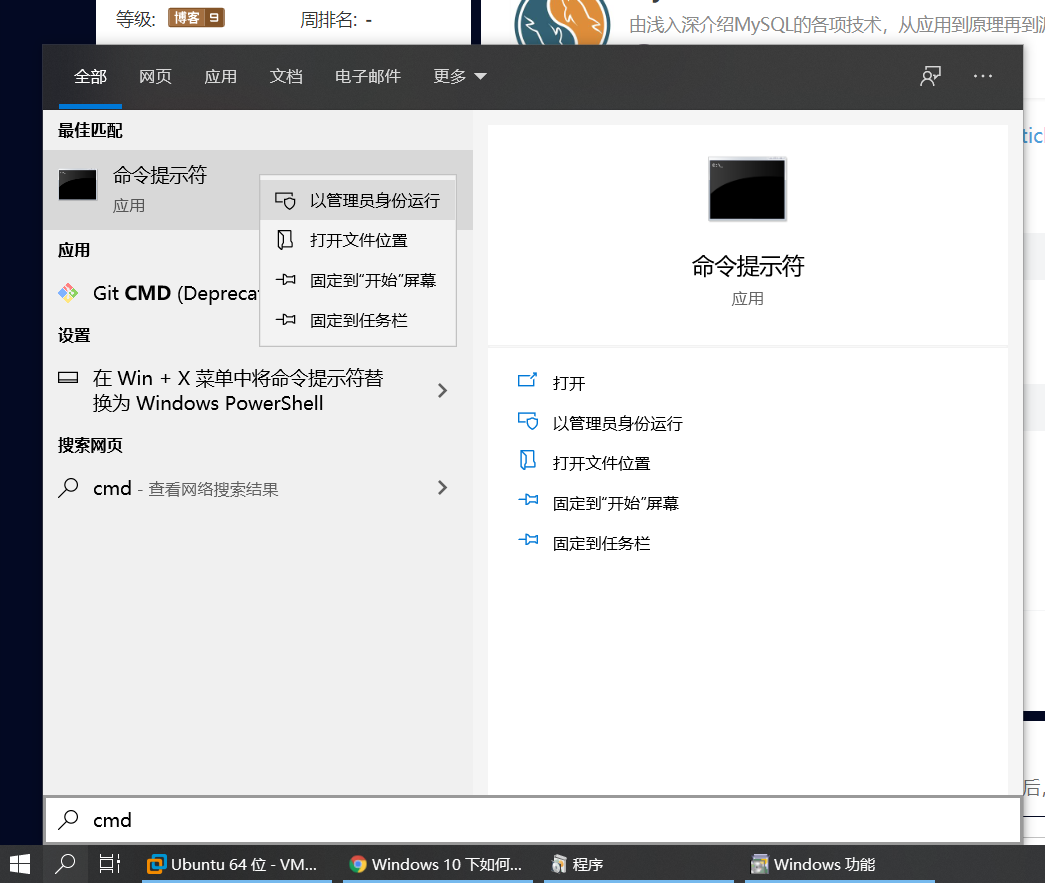The image size is (1045, 883).
Task: Select 命令提示符 best match result
Action: pos(151,189)
